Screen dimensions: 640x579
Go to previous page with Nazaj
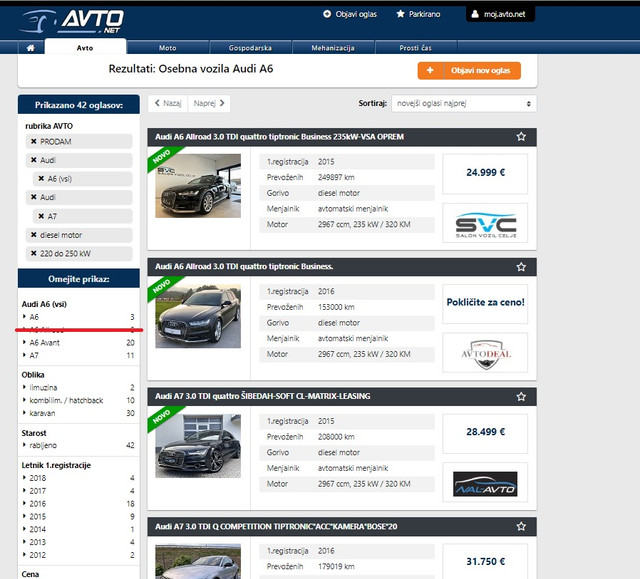168,103
